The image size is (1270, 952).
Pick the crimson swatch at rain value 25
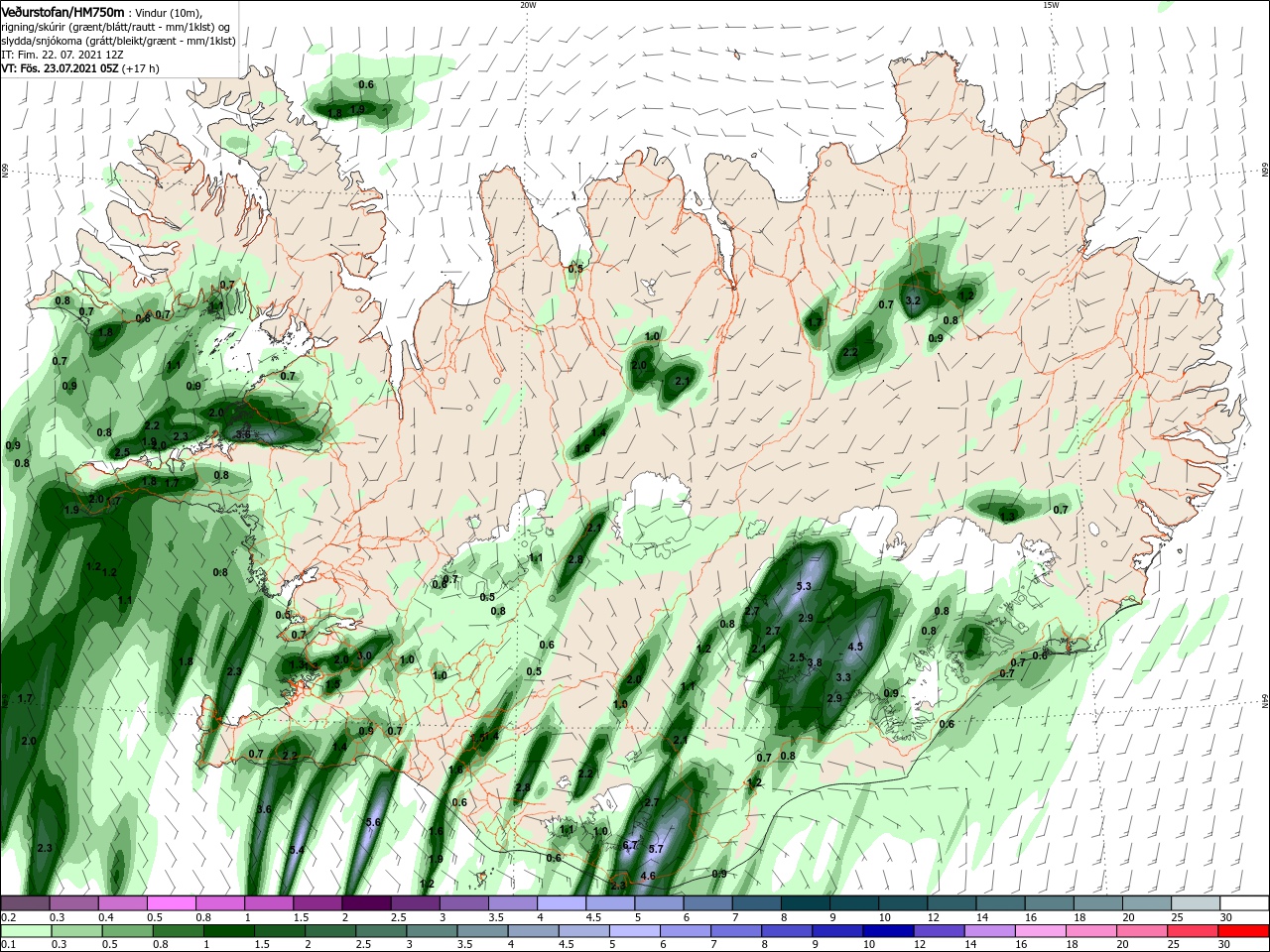[x=1195, y=930]
